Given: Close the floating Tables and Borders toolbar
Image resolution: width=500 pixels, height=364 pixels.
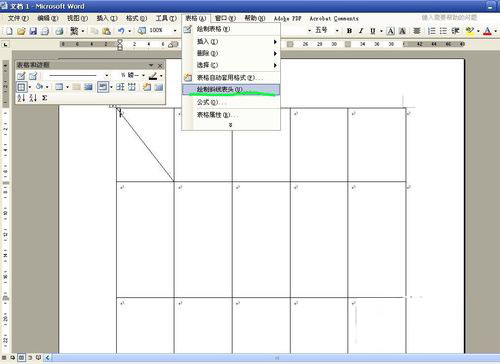Looking at the screenshot, I should pos(160,65).
